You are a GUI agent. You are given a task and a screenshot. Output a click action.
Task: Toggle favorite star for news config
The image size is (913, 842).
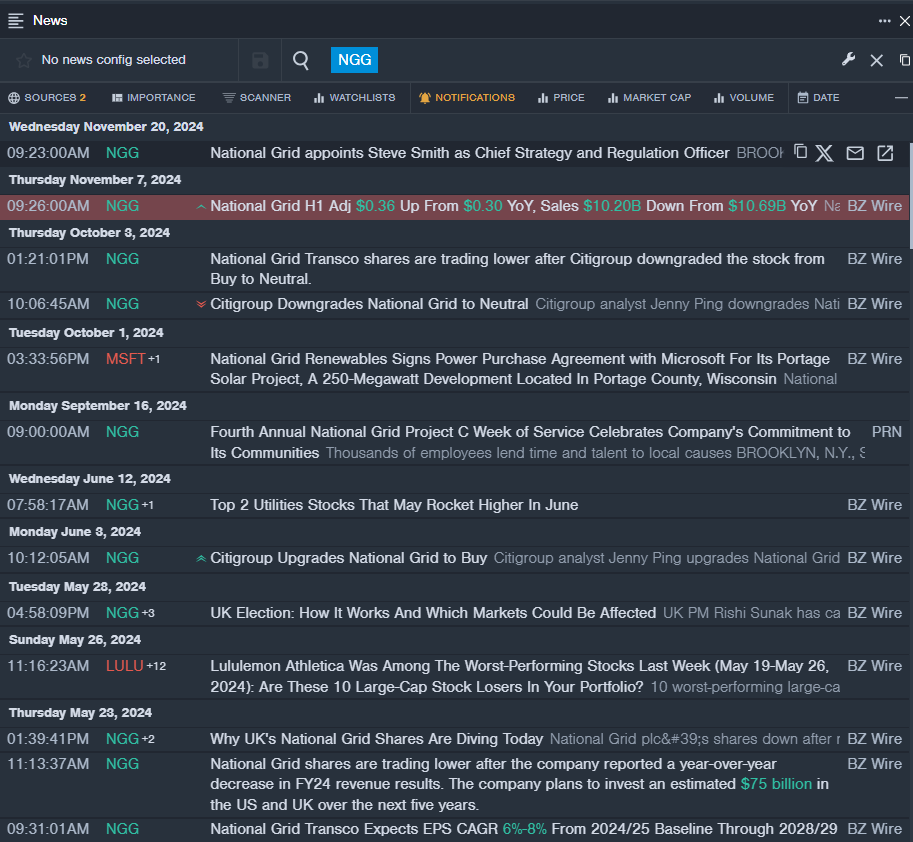(24, 60)
